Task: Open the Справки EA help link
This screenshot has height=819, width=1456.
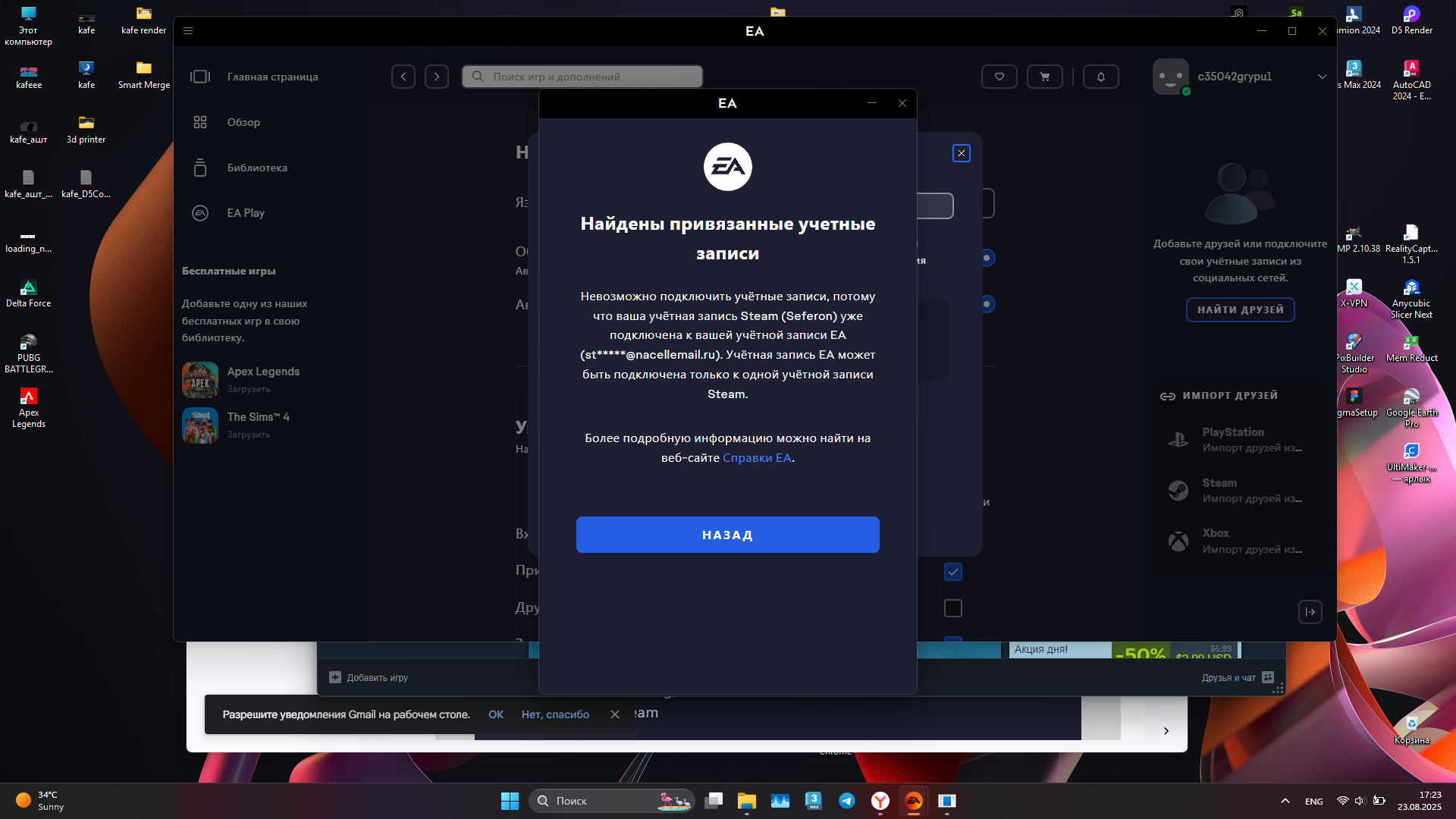Action: (x=757, y=457)
